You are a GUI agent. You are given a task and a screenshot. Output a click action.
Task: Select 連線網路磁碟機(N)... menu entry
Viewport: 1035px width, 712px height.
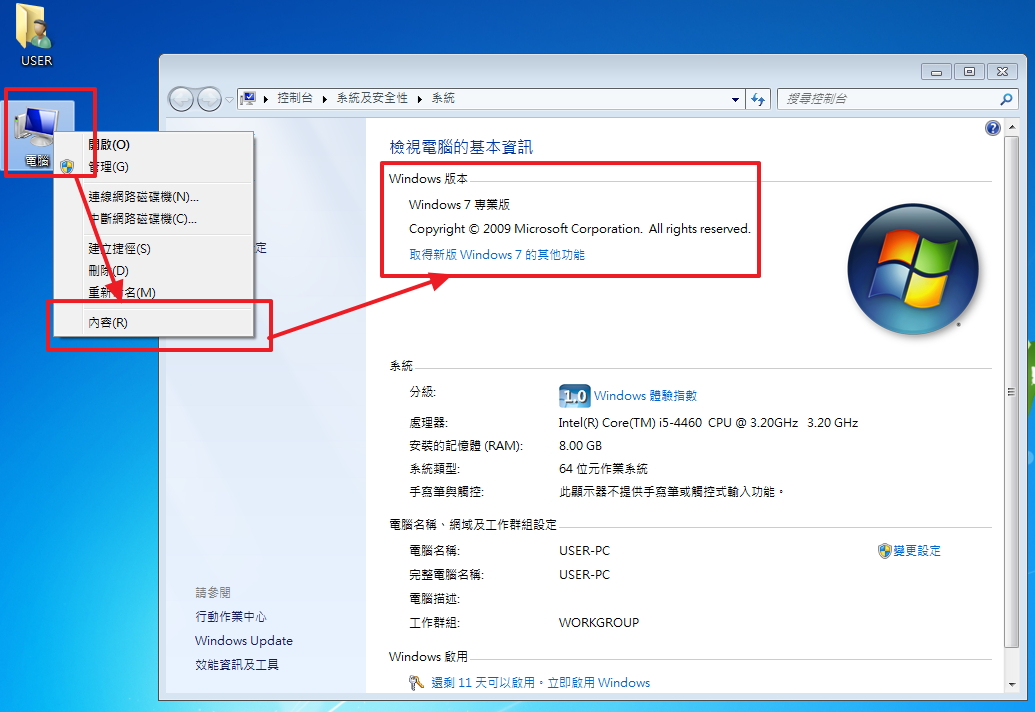click(x=153, y=197)
